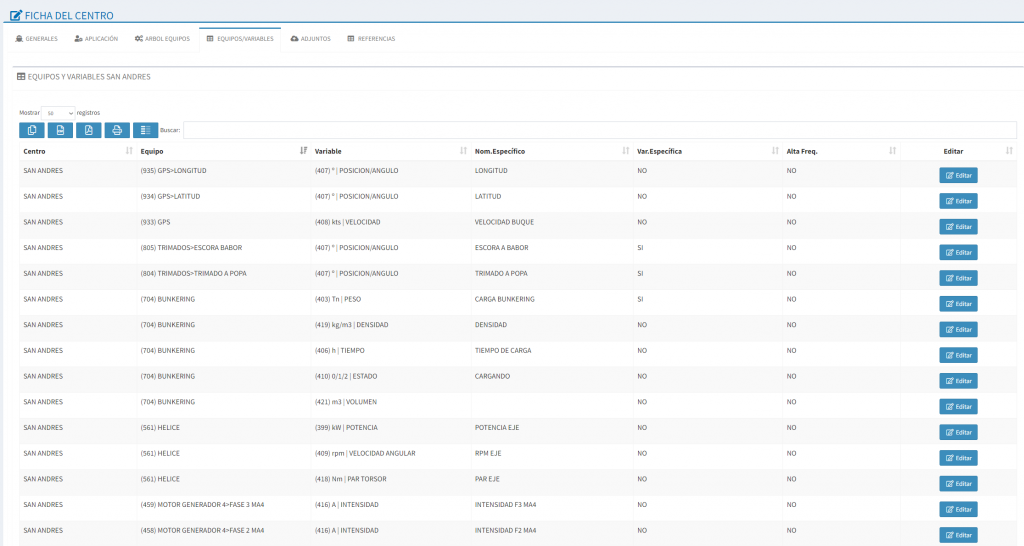
Task: Export table with the CSV file icon
Action: pyautogui.click(x=60, y=130)
